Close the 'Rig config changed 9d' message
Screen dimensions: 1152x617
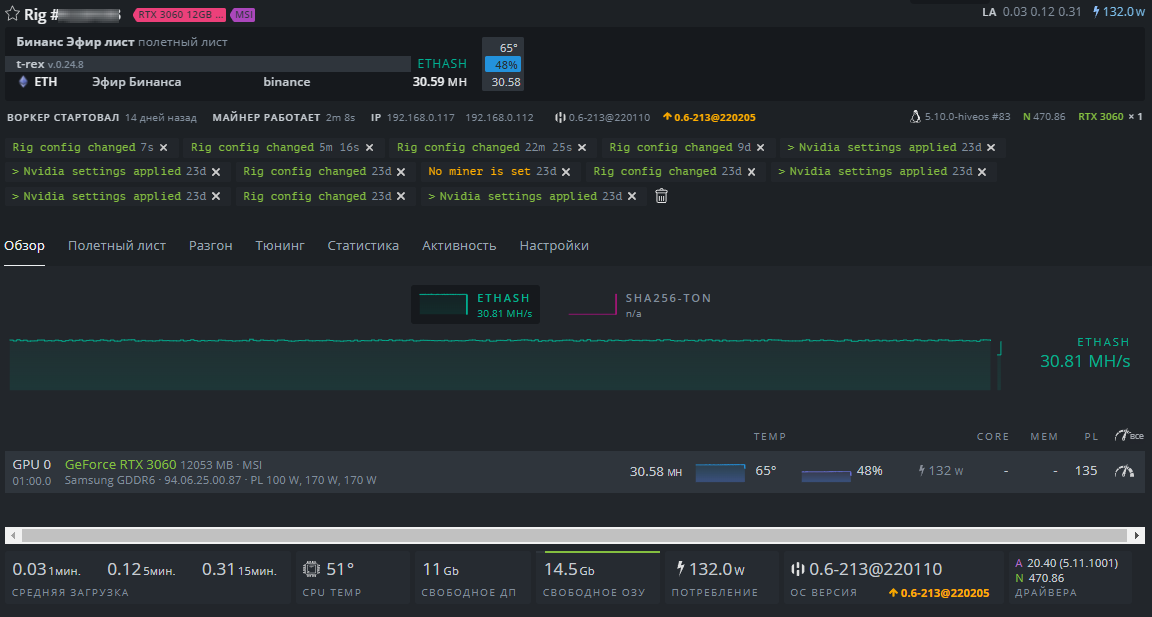(x=760, y=148)
